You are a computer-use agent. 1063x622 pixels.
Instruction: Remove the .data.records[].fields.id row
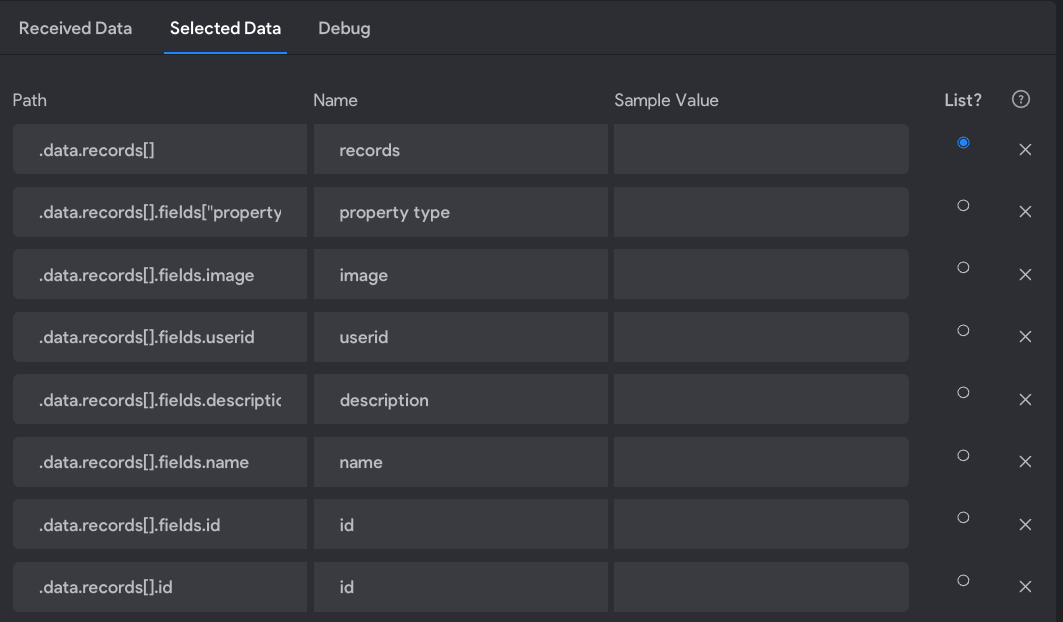[x=1025, y=524]
